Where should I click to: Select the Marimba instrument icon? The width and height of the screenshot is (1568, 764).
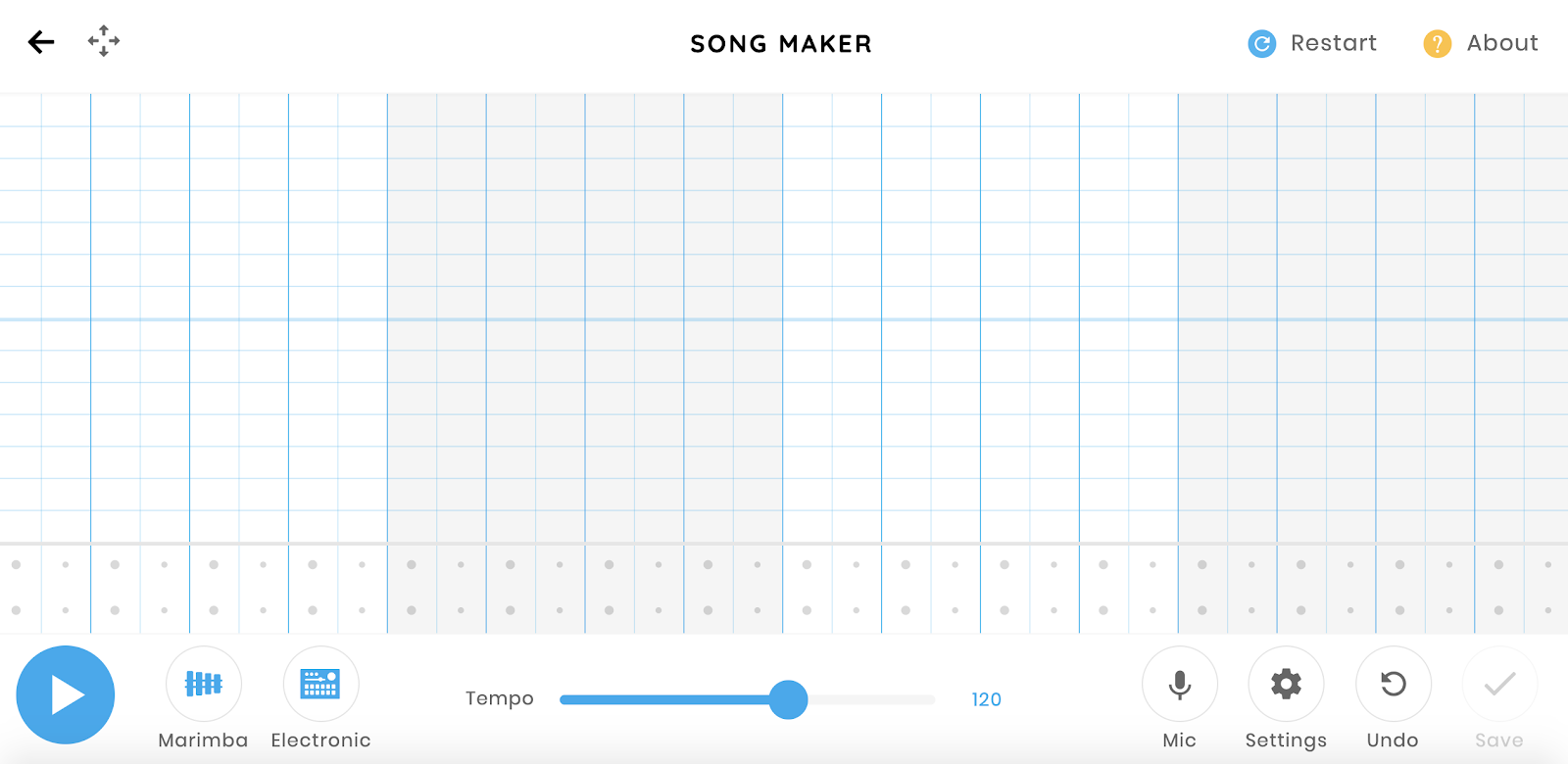coord(204,684)
